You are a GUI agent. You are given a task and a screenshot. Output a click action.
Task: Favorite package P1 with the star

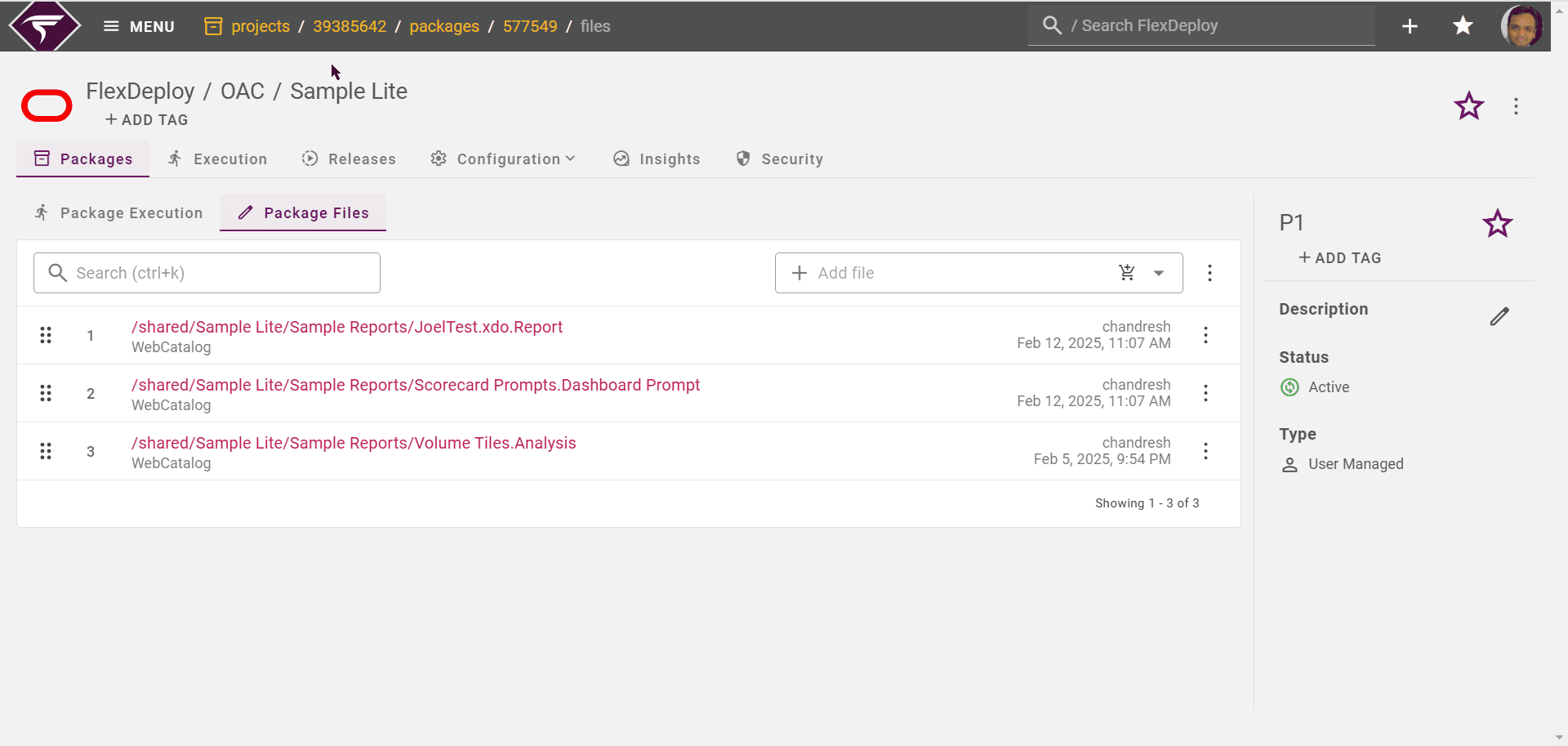[x=1497, y=223]
